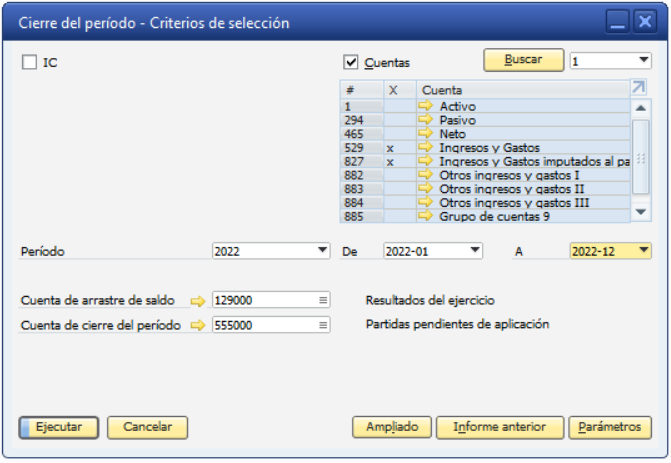Open the link arrow next to Activo
This screenshot has height=463, width=671.
tap(425, 106)
